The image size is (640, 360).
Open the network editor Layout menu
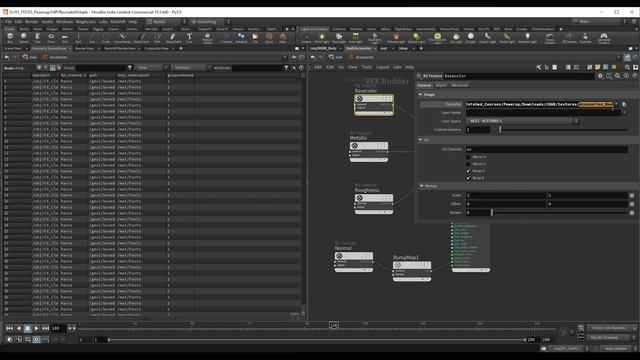(382, 67)
